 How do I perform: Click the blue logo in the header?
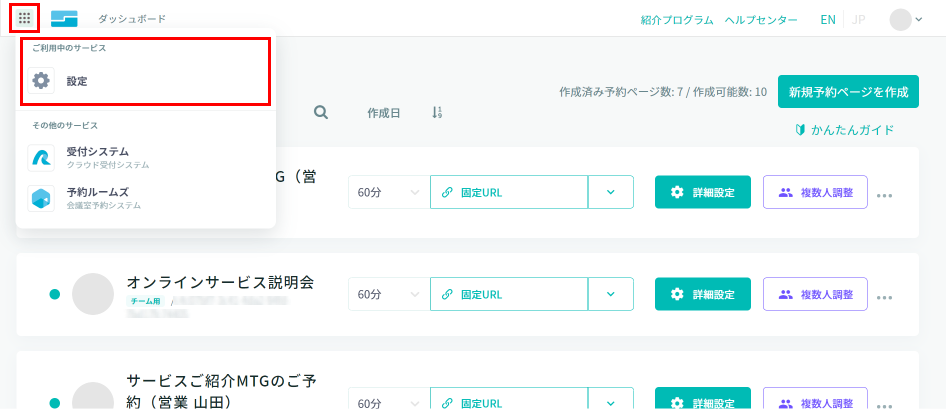65,19
